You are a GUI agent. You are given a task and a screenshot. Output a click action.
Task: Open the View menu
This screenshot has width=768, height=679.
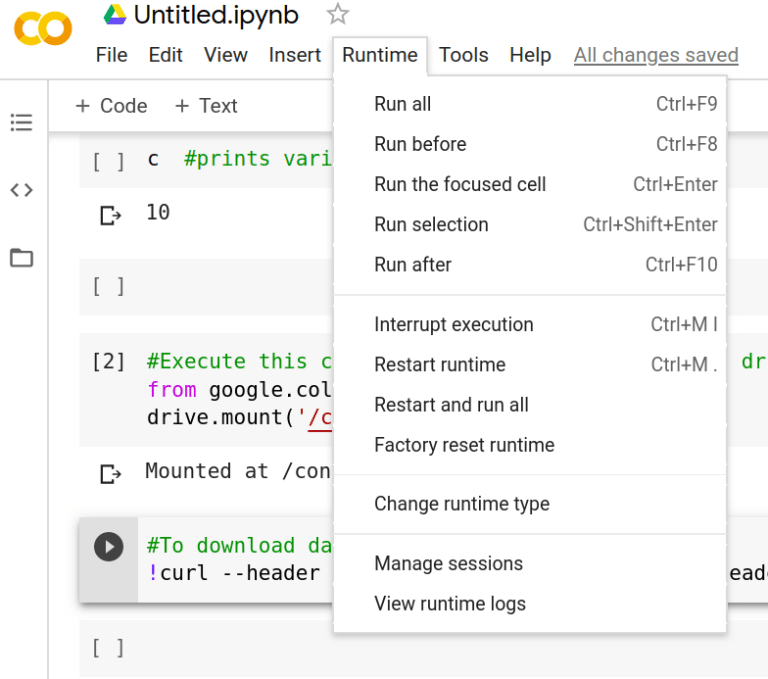(x=225, y=55)
